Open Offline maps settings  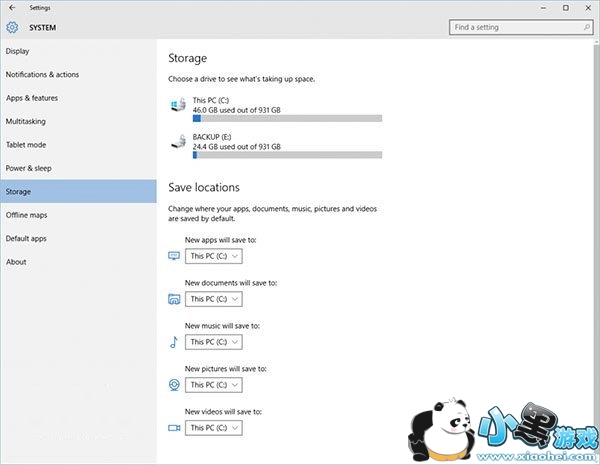78,215
